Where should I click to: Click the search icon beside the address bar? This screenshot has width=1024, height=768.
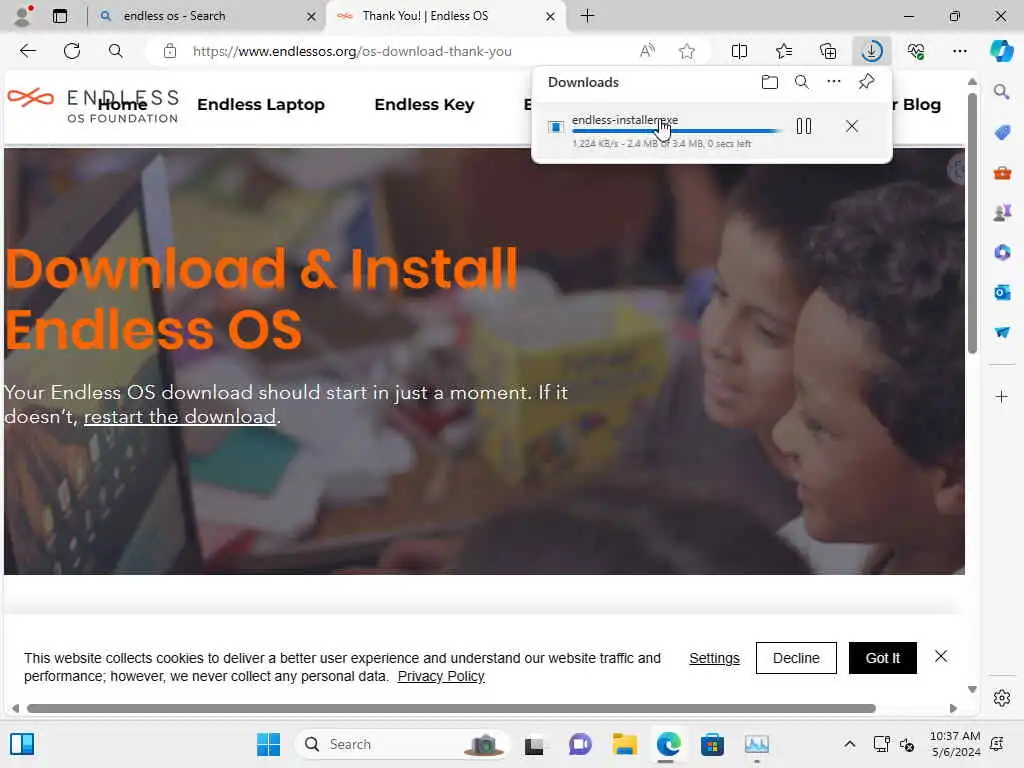pos(116,51)
